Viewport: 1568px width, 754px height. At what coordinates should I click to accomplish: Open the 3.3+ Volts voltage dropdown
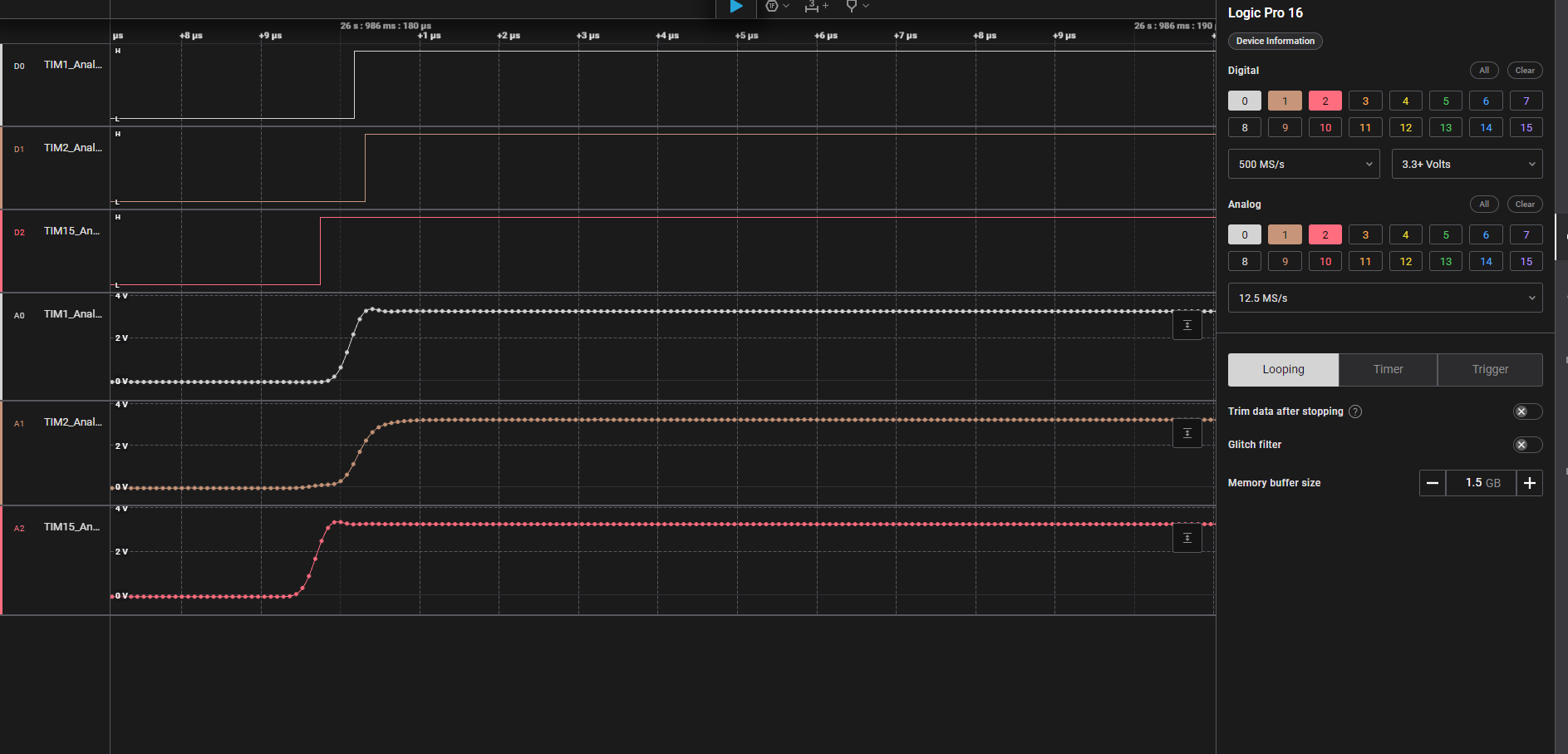click(1467, 164)
